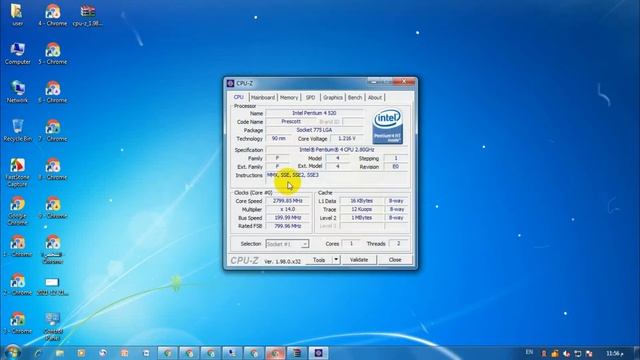
Task: Switch to the About tab
Action: tap(375, 98)
